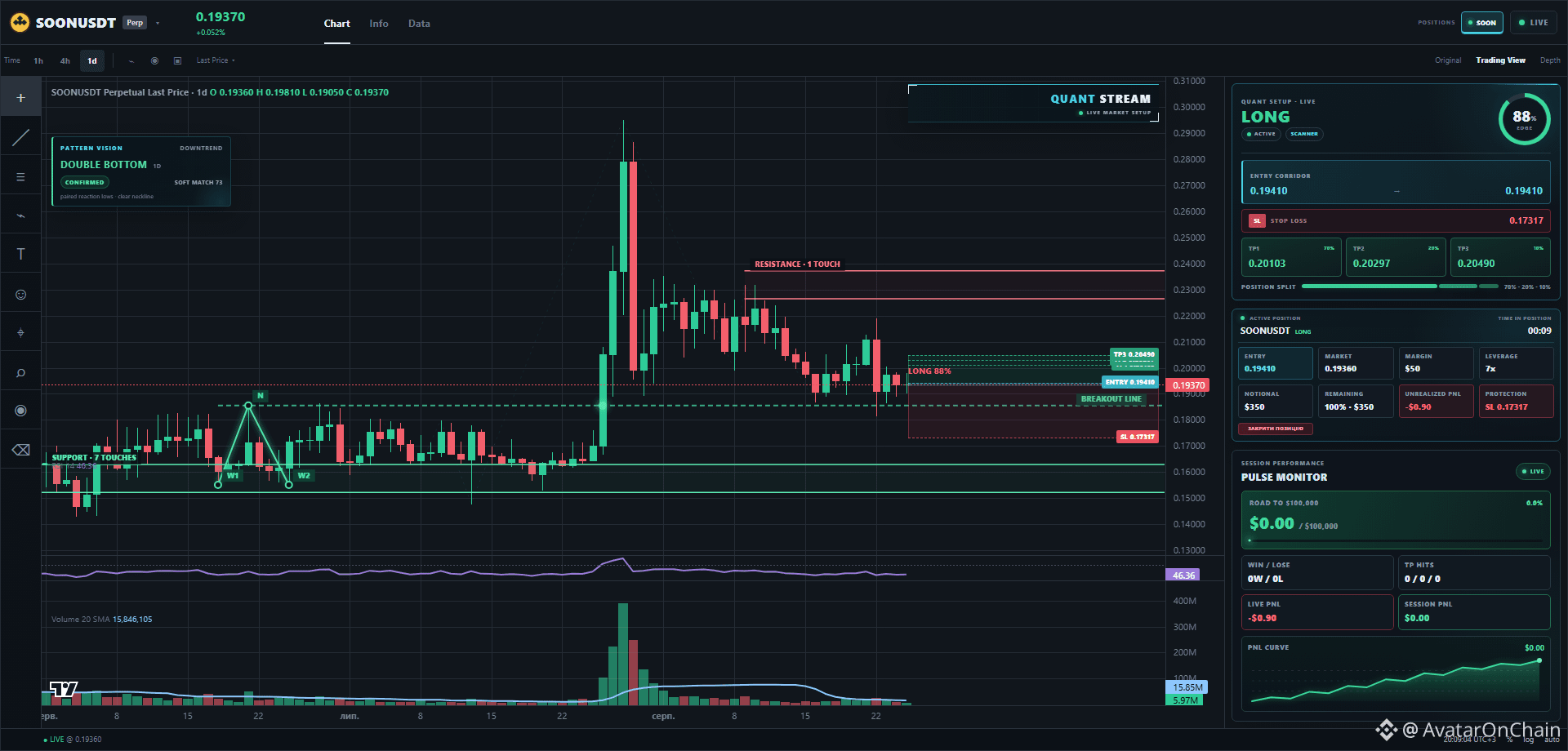Click the RSI 46.36 value label
The height and width of the screenshot is (751, 1568).
(x=1183, y=575)
